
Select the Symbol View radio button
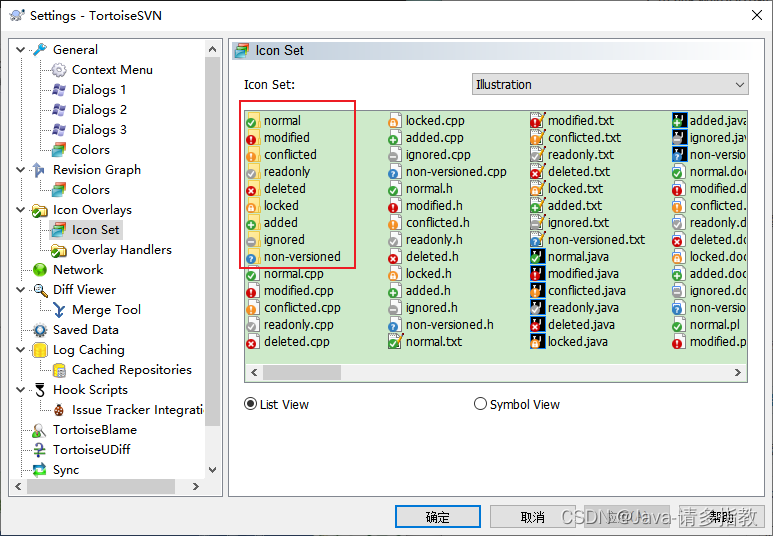coord(480,404)
